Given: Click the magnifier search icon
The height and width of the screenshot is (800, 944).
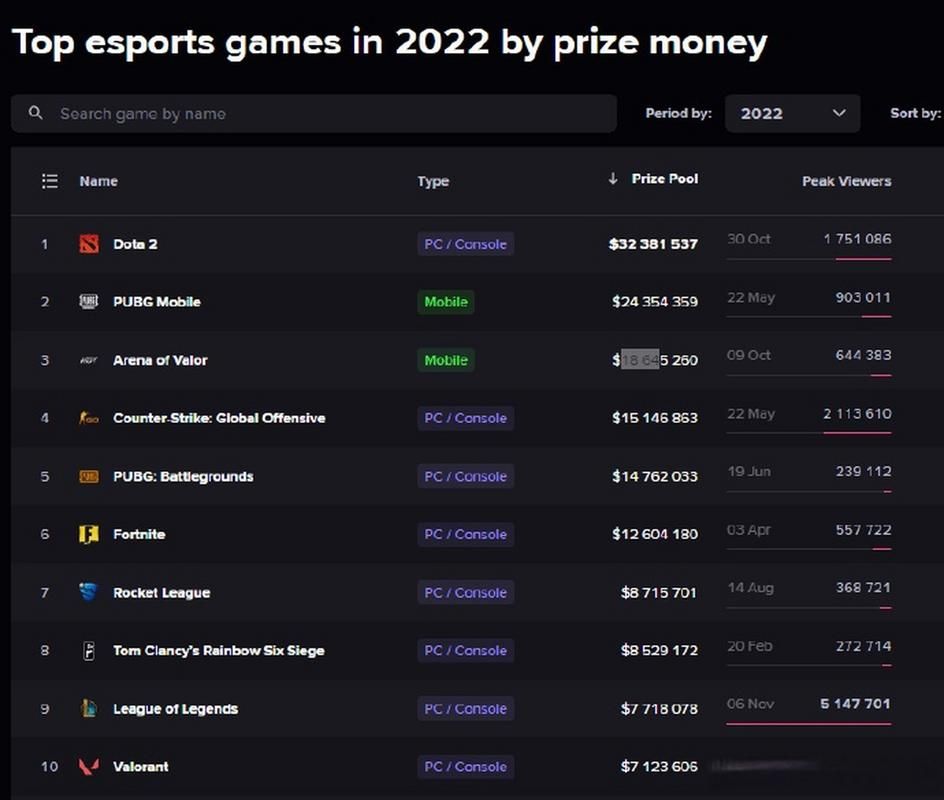Looking at the screenshot, I should tap(36, 113).
